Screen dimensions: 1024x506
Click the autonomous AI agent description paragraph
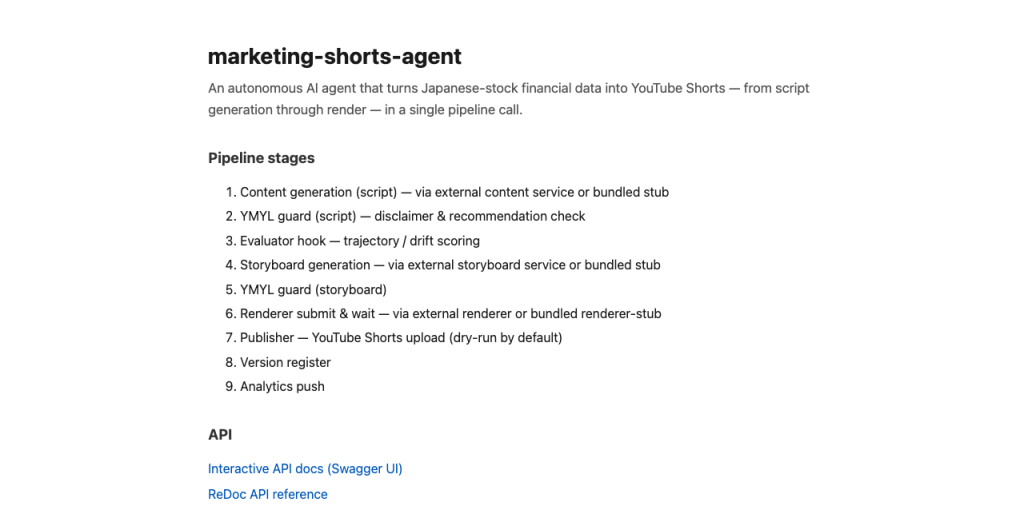click(509, 99)
